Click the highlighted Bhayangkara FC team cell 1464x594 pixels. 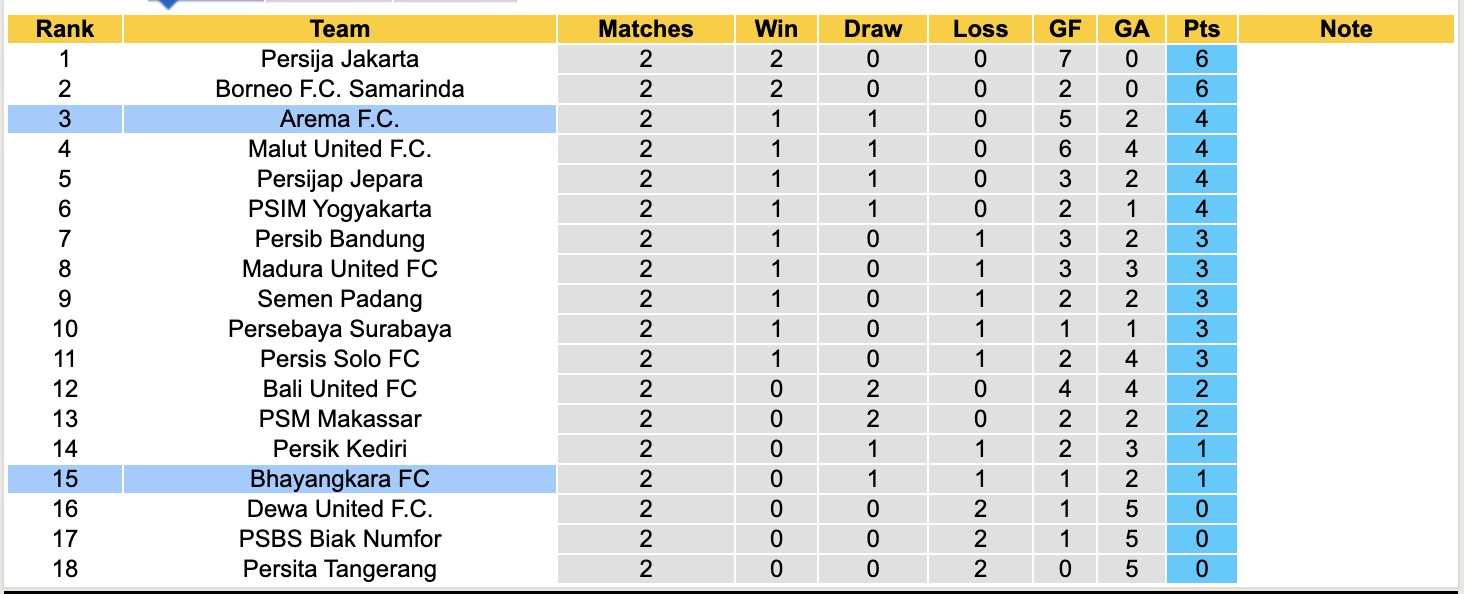coord(339,479)
